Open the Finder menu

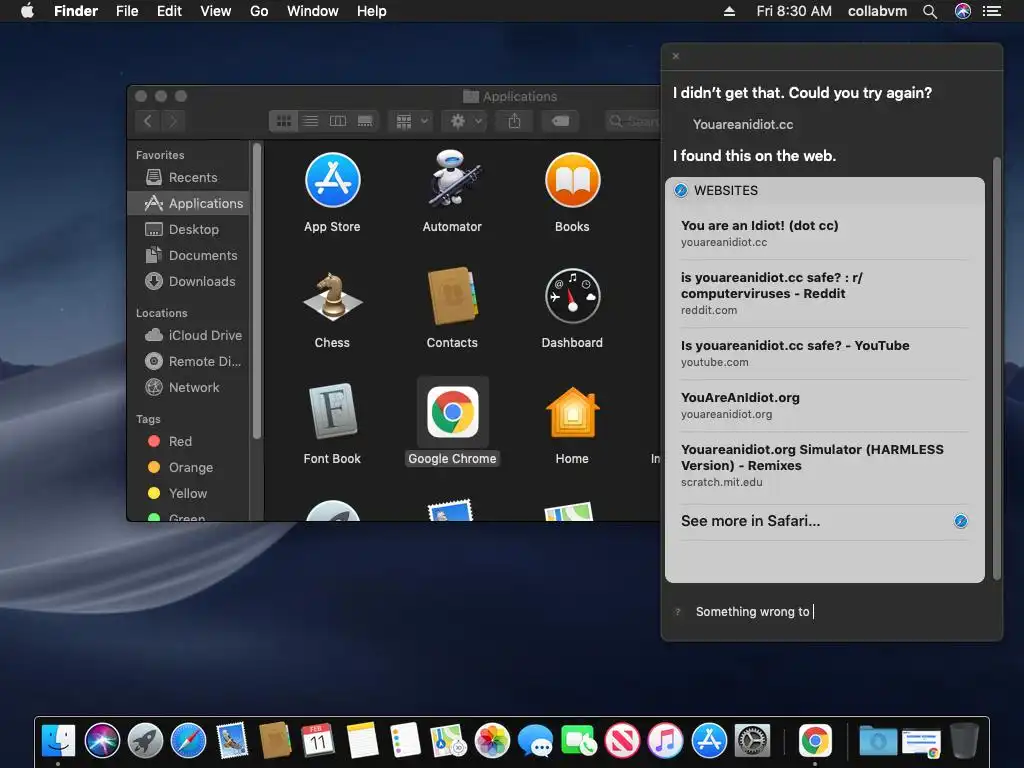(76, 11)
